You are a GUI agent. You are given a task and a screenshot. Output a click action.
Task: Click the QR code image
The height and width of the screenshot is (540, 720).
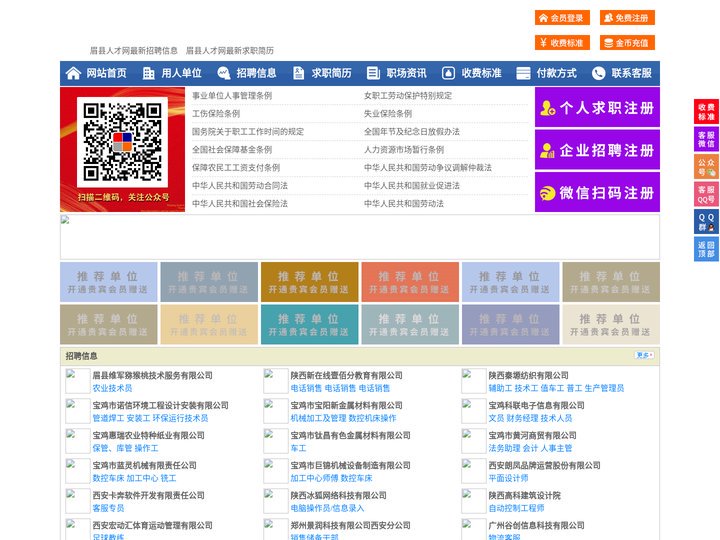[122, 142]
